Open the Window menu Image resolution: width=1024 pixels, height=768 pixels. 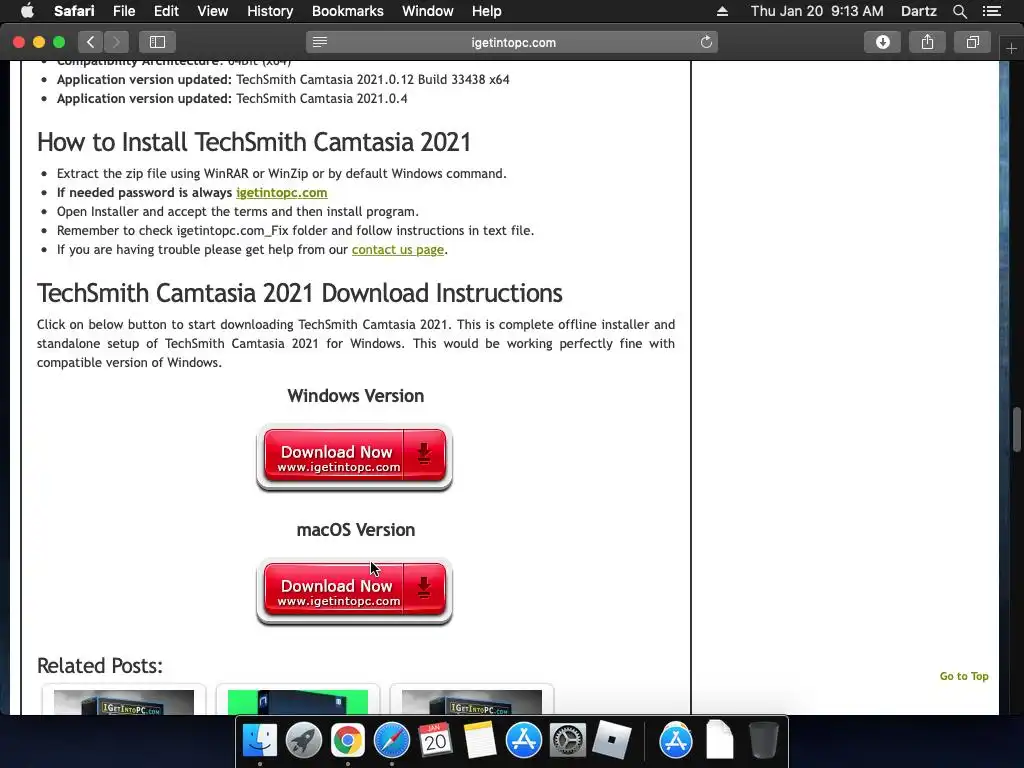(427, 11)
